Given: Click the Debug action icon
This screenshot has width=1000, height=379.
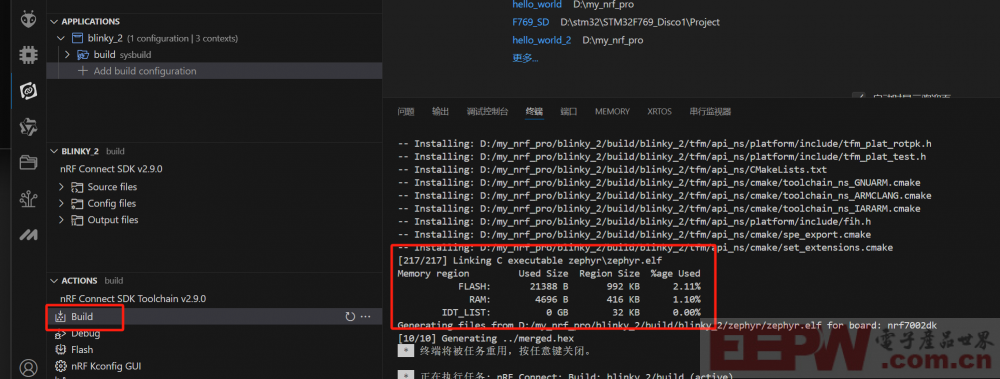Looking at the screenshot, I should click(x=61, y=333).
